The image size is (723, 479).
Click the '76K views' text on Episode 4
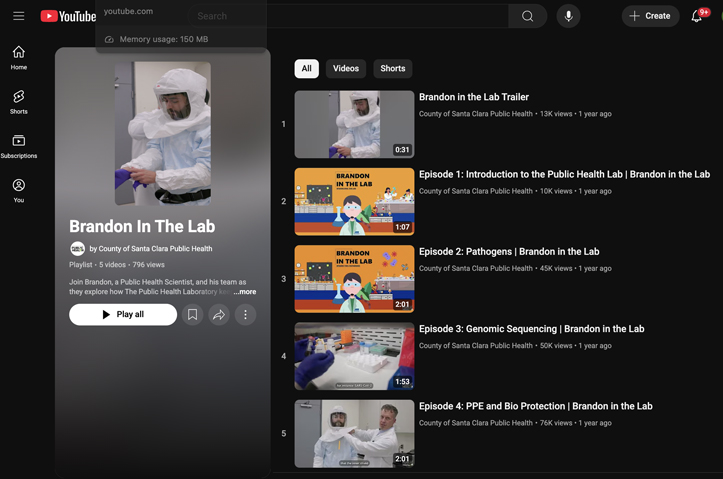point(556,423)
